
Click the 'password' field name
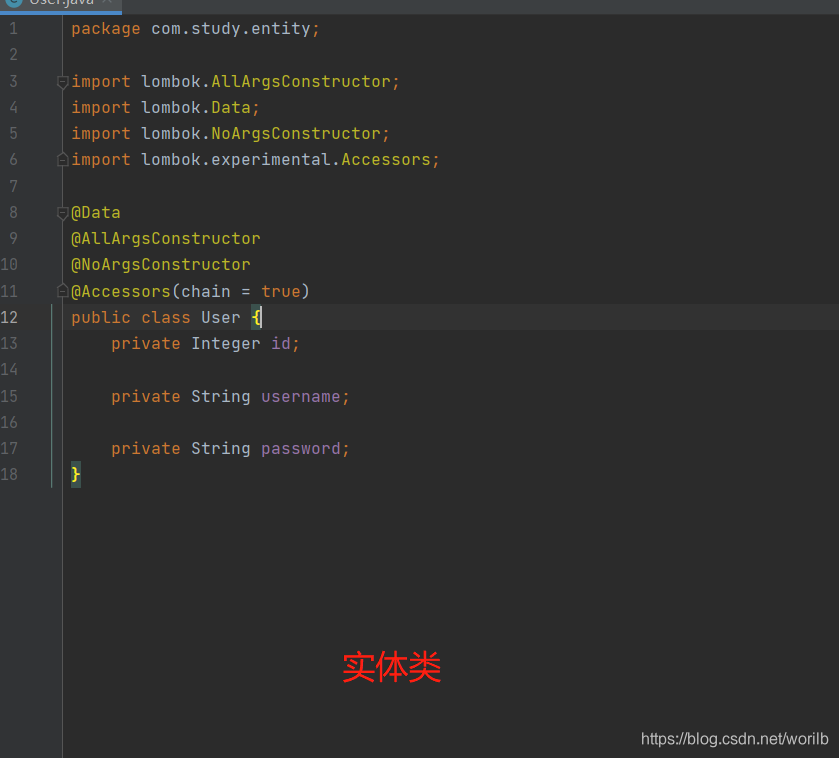301,449
